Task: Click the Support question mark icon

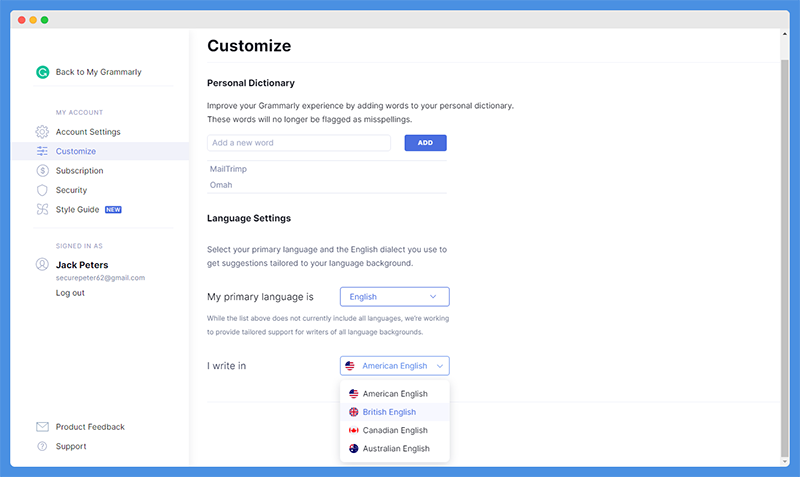Action: pos(42,446)
